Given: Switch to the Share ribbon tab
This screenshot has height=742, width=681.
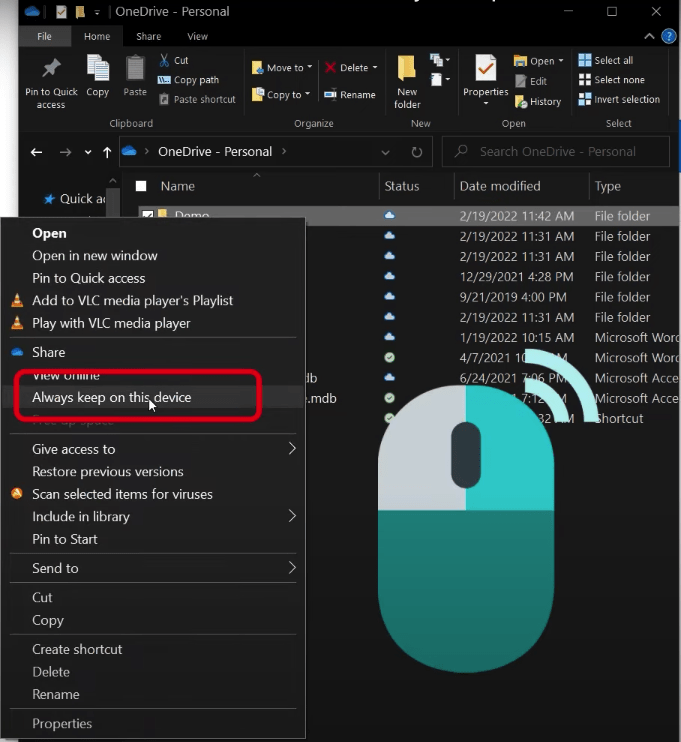Looking at the screenshot, I should click(x=149, y=36).
